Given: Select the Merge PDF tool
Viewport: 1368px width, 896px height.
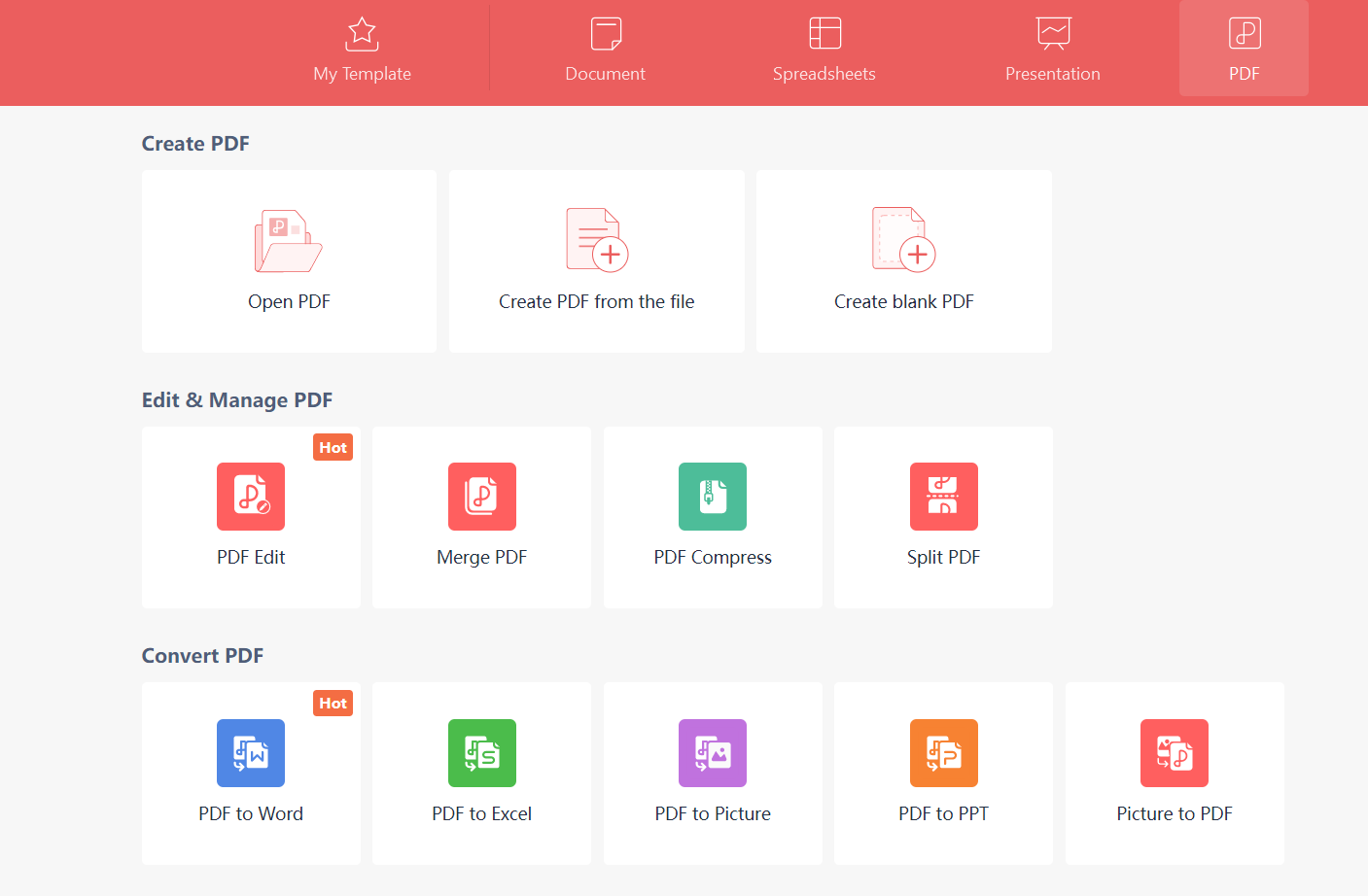Looking at the screenshot, I should 481,517.
